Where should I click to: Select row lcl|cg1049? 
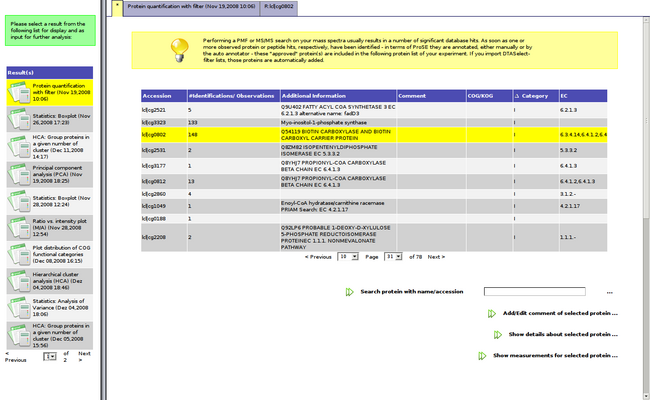pyautogui.click(x=374, y=206)
